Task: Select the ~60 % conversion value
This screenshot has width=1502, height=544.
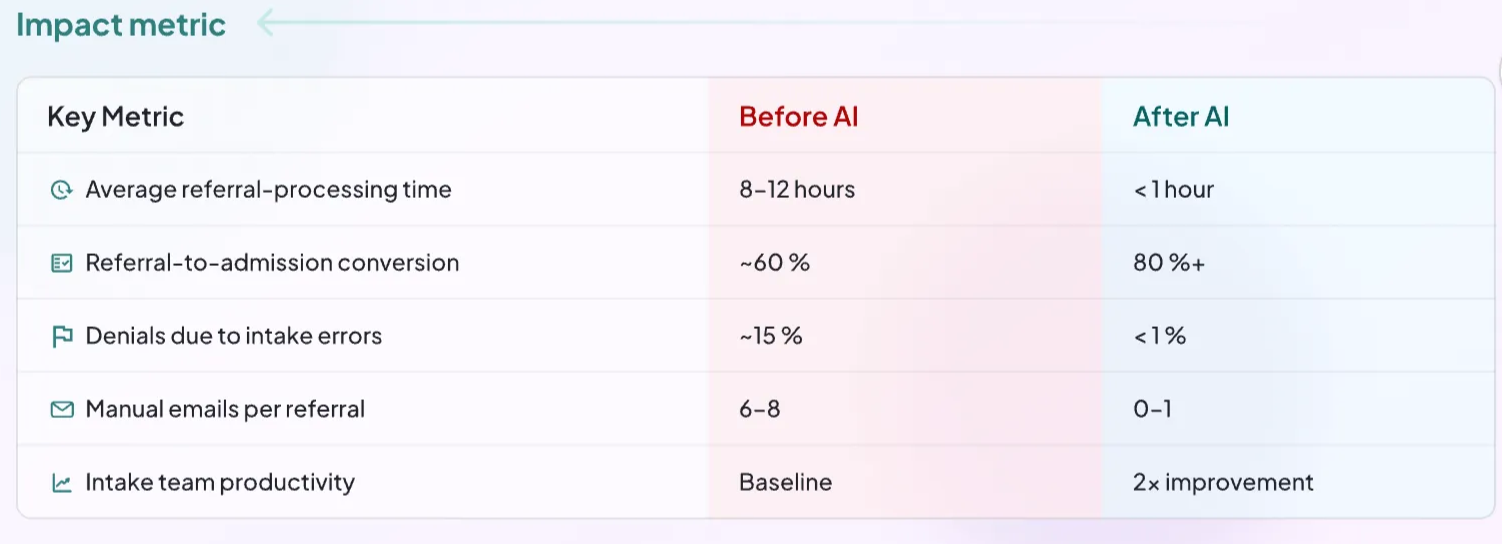Action: click(x=775, y=263)
